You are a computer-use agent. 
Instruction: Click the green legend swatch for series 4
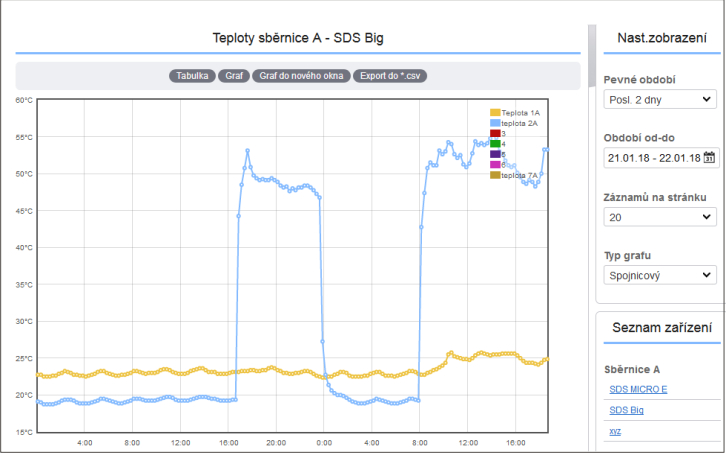tap(494, 144)
